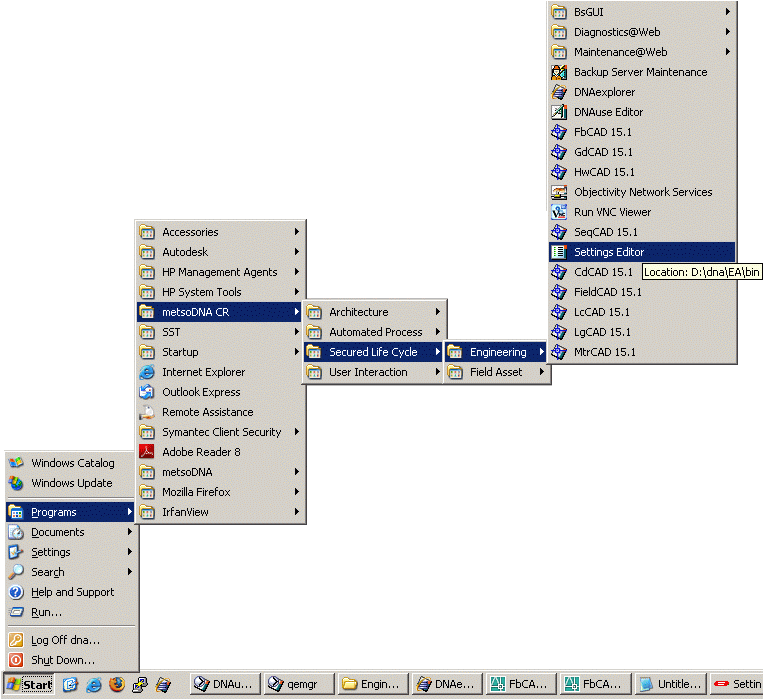Expand HP Management Agents arrow
This screenshot has width=764, height=699.
(x=296, y=272)
